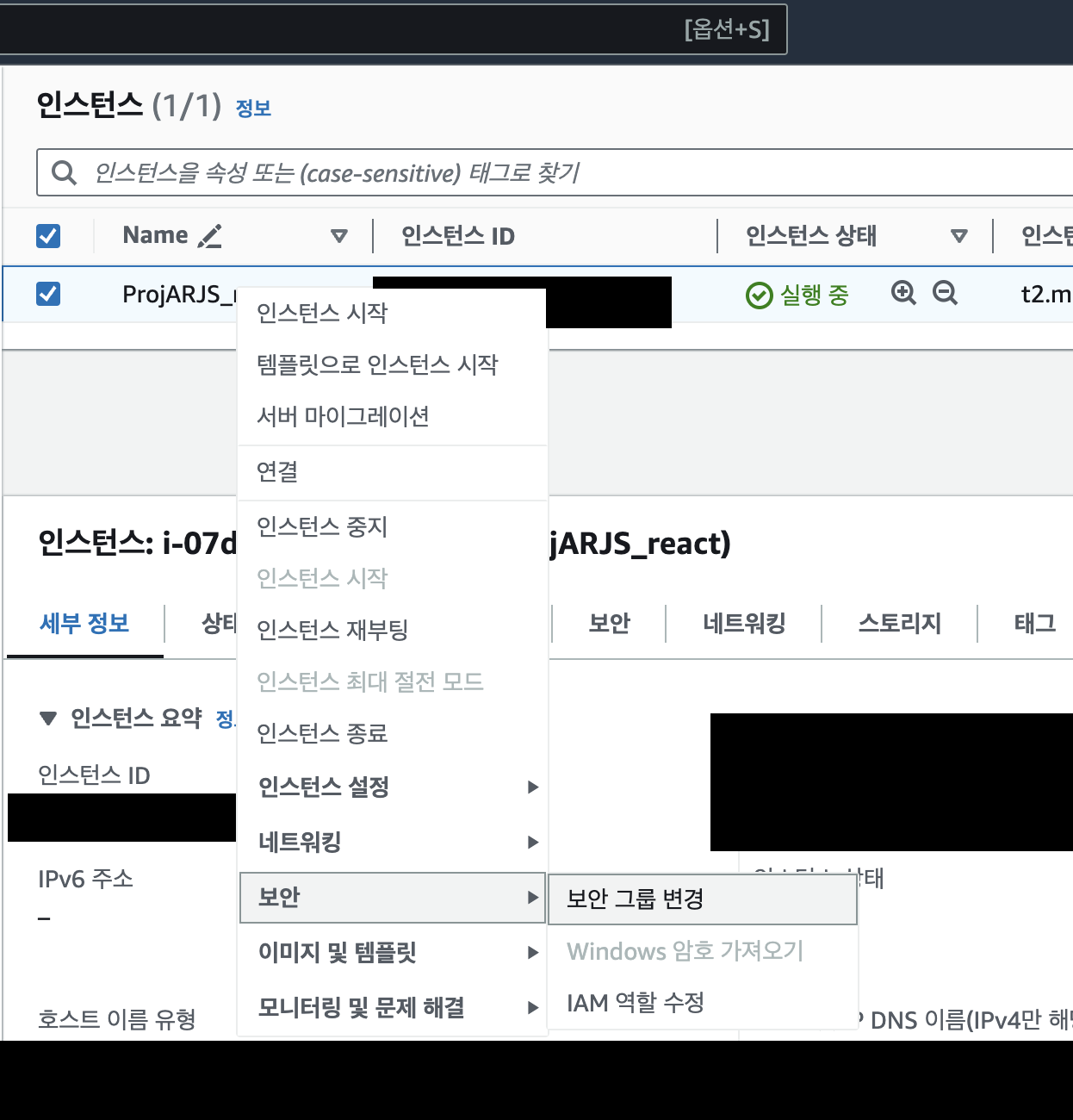Select 연결 from the context menu

coord(277,471)
